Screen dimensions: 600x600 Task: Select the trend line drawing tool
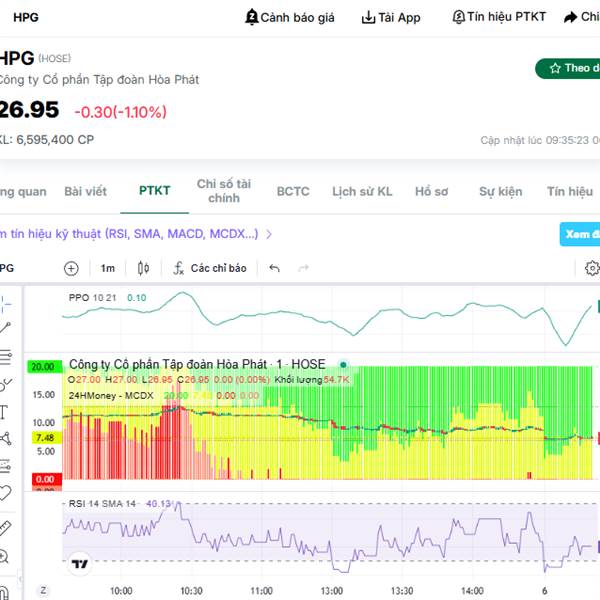[x=5, y=328]
